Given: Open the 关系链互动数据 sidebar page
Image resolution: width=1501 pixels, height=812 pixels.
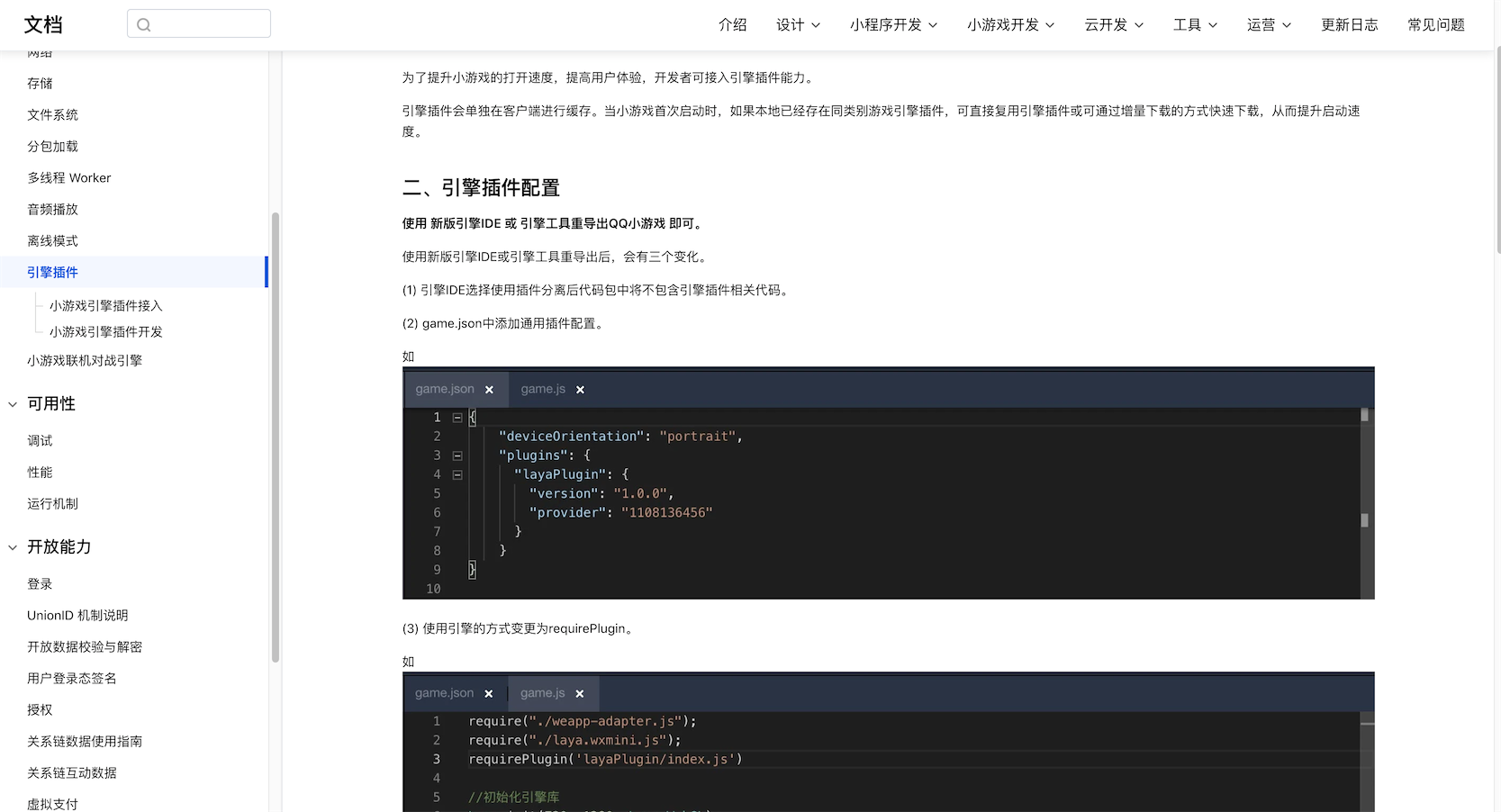Looking at the screenshot, I should pos(72,772).
